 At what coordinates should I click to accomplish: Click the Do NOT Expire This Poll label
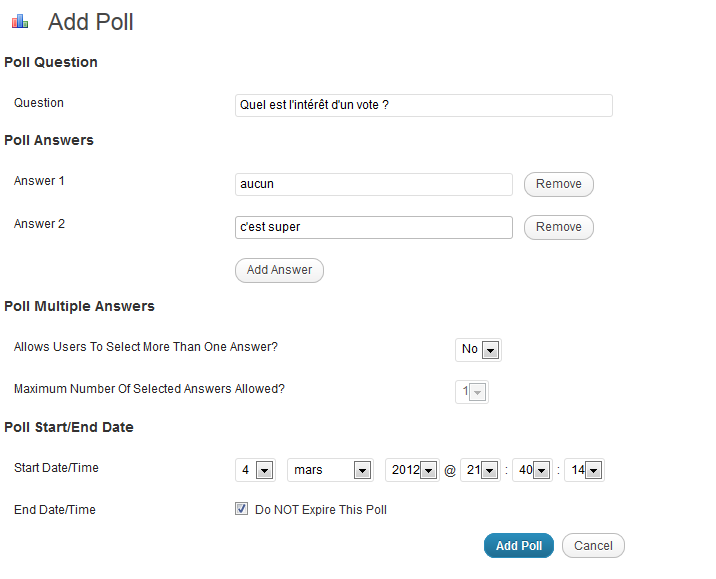[x=321, y=510]
